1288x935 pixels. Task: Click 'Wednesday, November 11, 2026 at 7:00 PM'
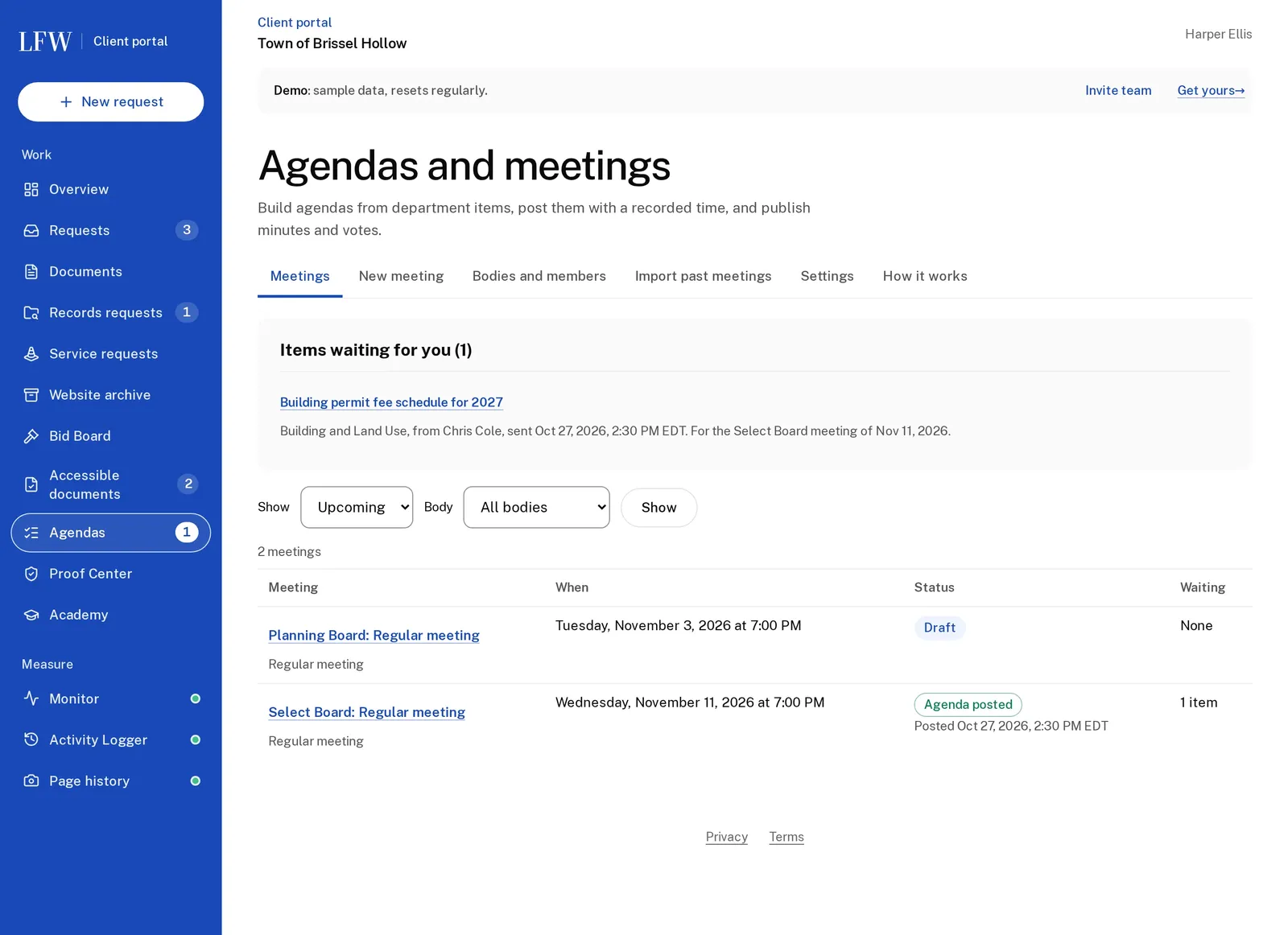click(x=690, y=702)
